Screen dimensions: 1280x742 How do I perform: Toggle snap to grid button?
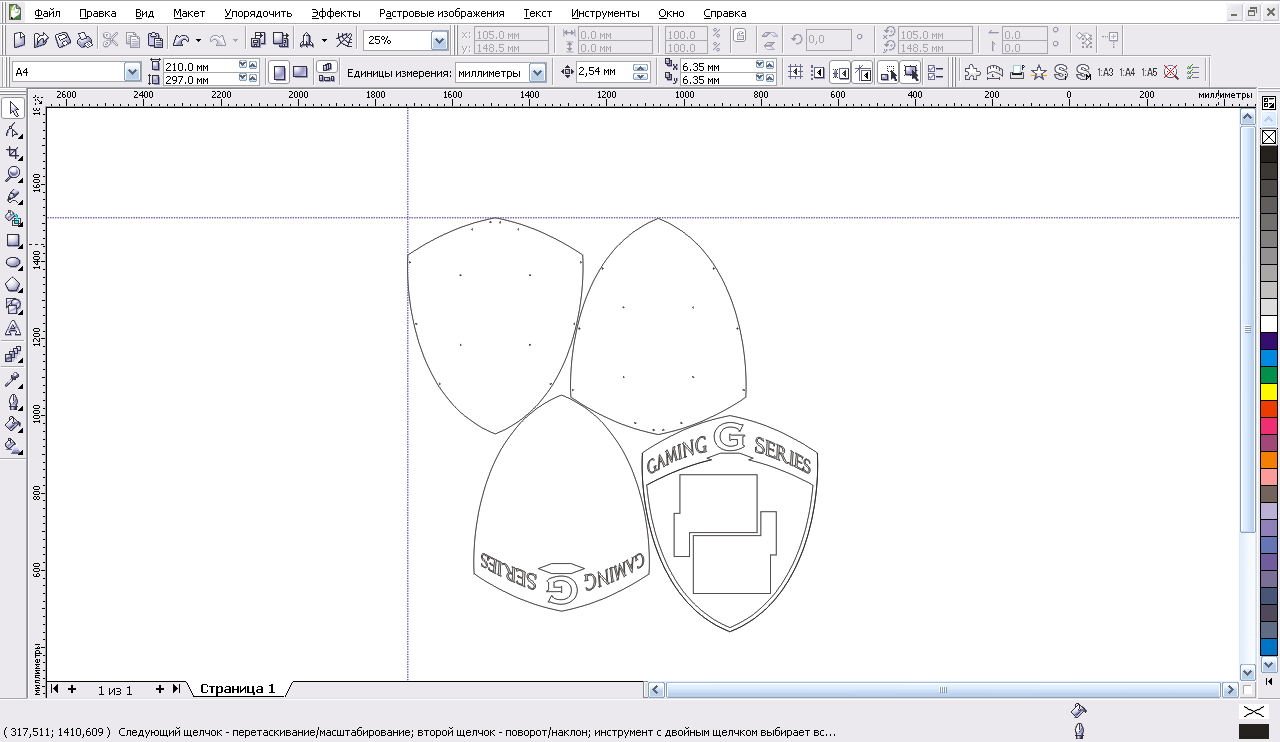795,72
